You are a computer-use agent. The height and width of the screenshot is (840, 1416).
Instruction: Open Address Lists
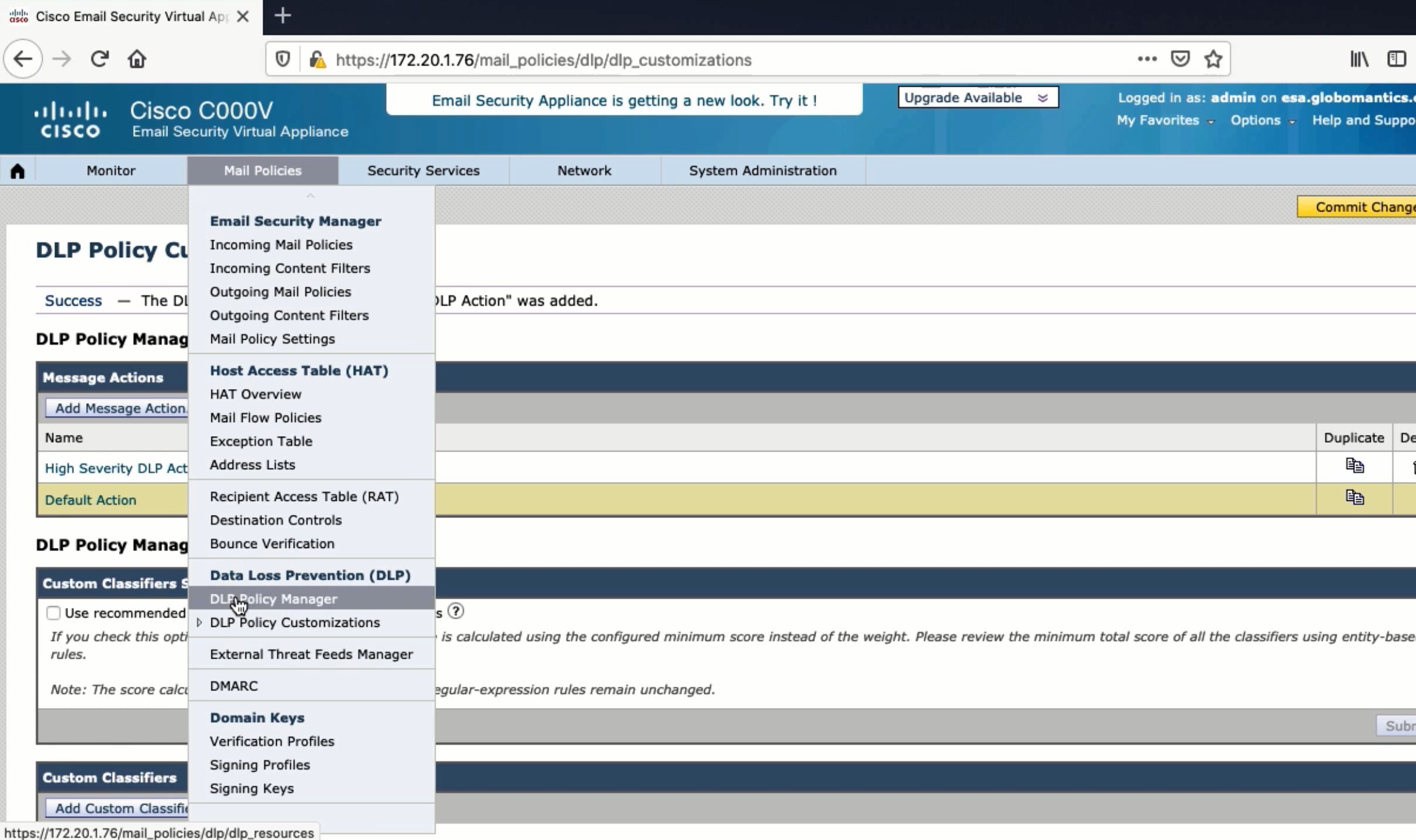click(x=252, y=464)
